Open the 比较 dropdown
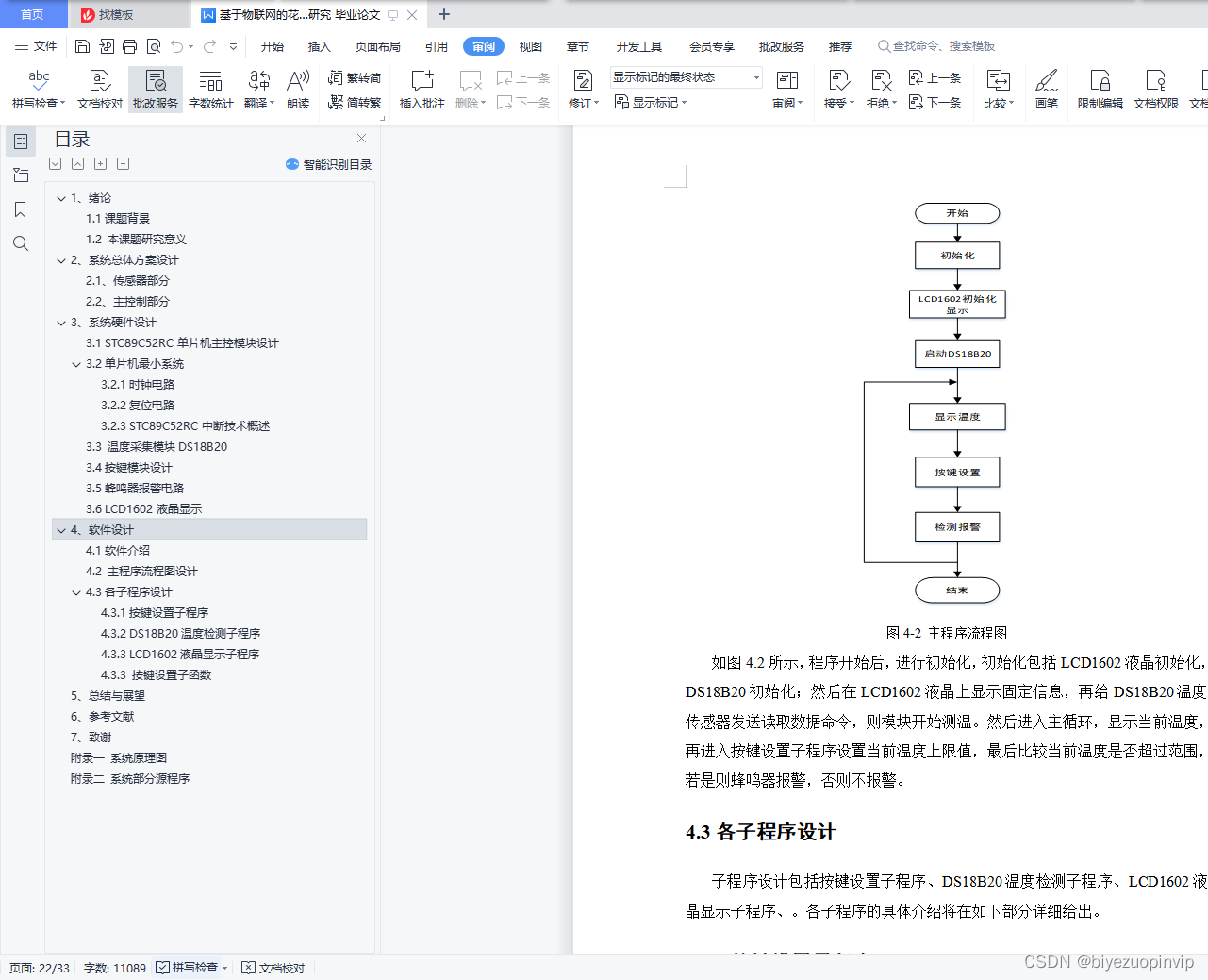The image size is (1208, 980). [999, 90]
